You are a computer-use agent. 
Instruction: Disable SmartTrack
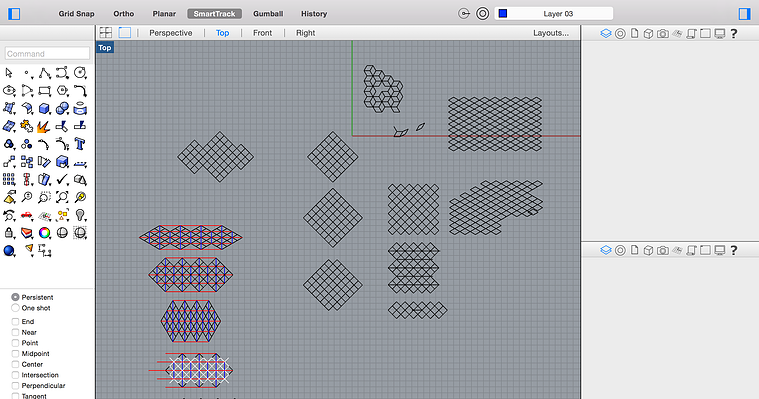click(214, 14)
